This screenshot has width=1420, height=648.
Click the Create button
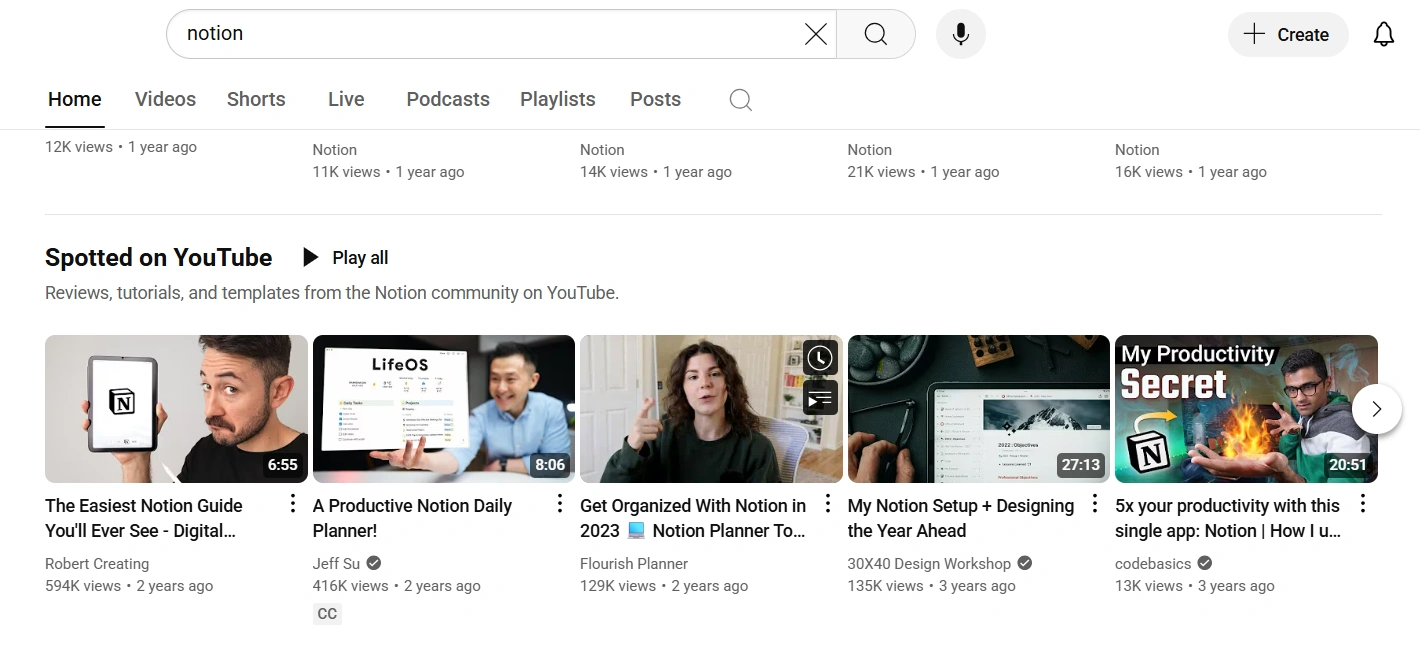(1288, 34)
